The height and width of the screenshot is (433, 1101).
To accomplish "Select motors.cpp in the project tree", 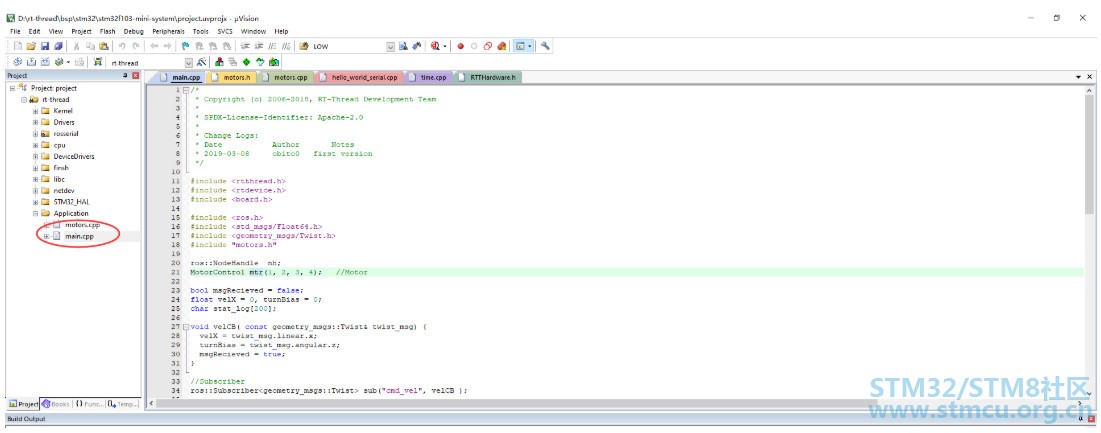I will (x=82, y=225).
